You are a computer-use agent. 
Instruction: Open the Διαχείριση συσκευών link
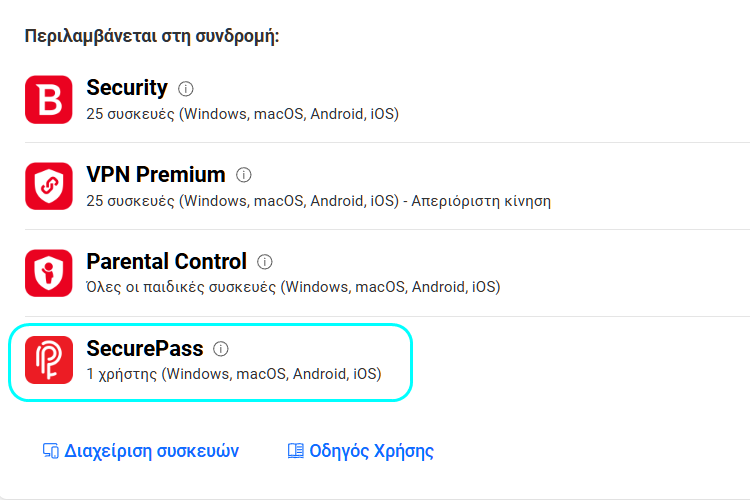pyautogui.click(x=152, y=451)
